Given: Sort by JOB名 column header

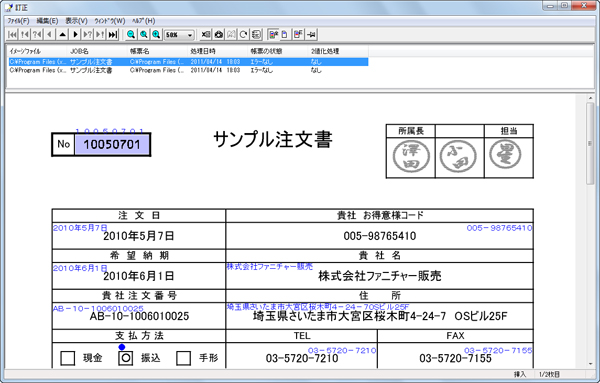Looking at the screenshot, I should [x=97, y=51].
